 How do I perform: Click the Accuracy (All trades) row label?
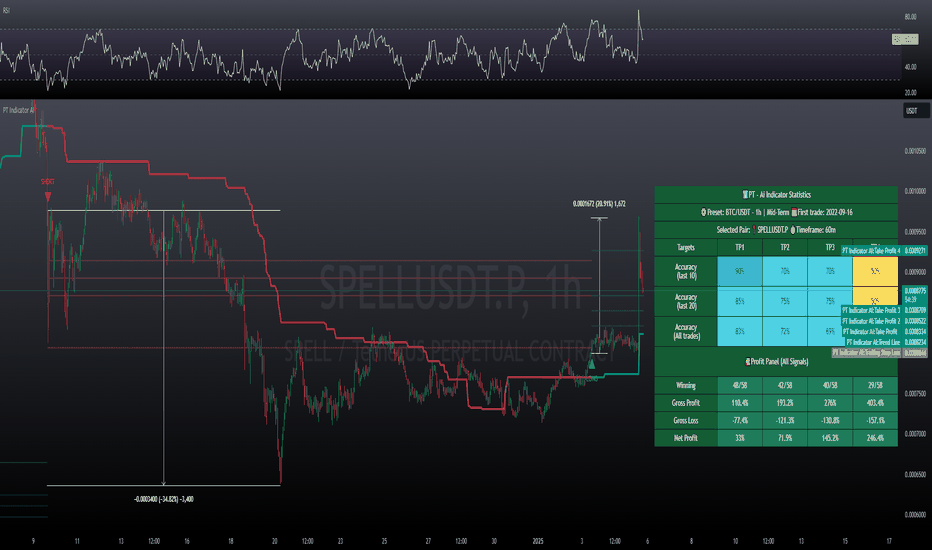[686, 331]
